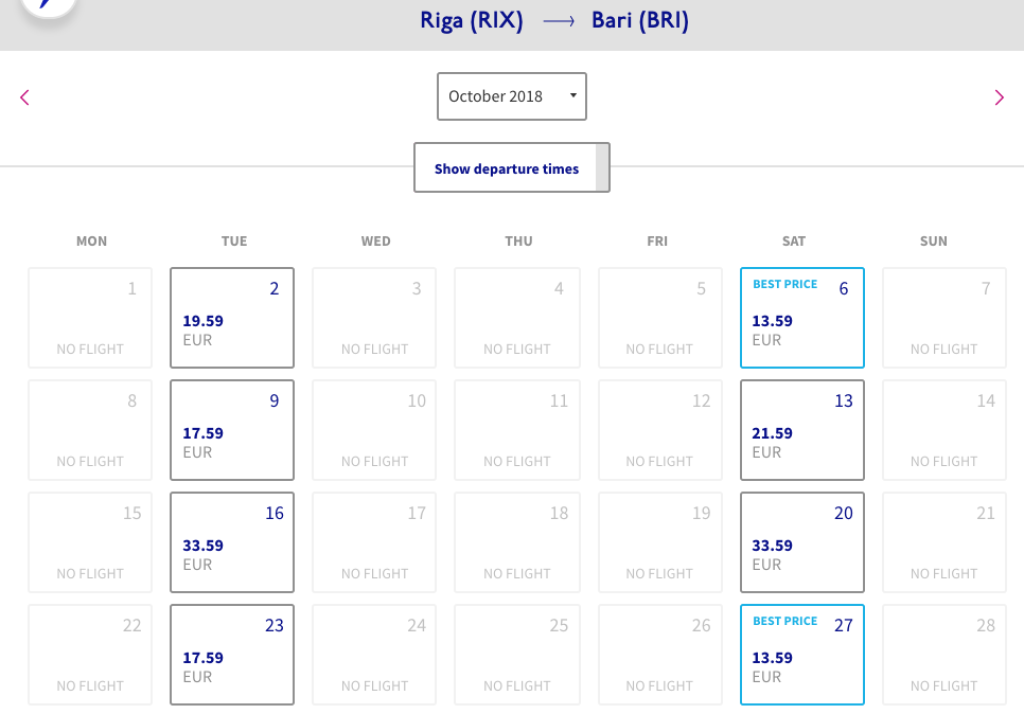Image resolution: width=1024 pixels, height=714 pixels.
Task: Select best price flight on October 6
Action: pyautogui.click(x=802, y=318)
